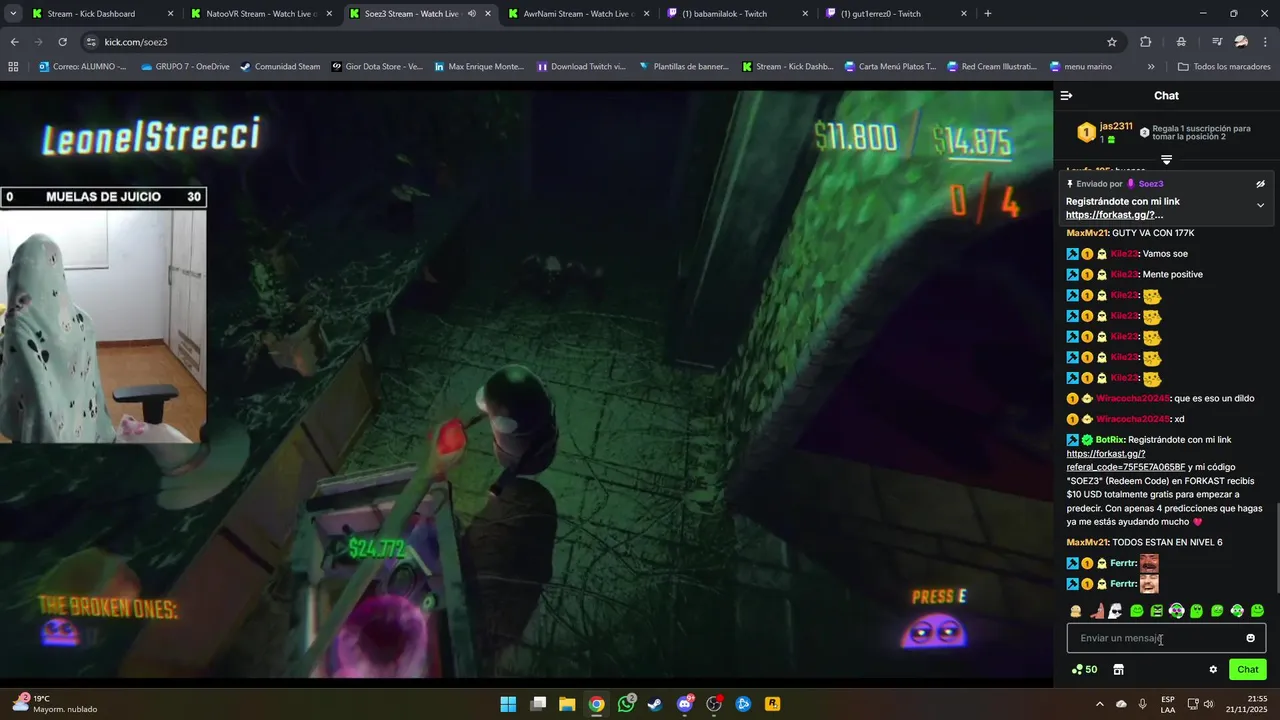Open the media controls icon in toolbar
Screen dimensions: 1280x720
tap(1217, 42)
